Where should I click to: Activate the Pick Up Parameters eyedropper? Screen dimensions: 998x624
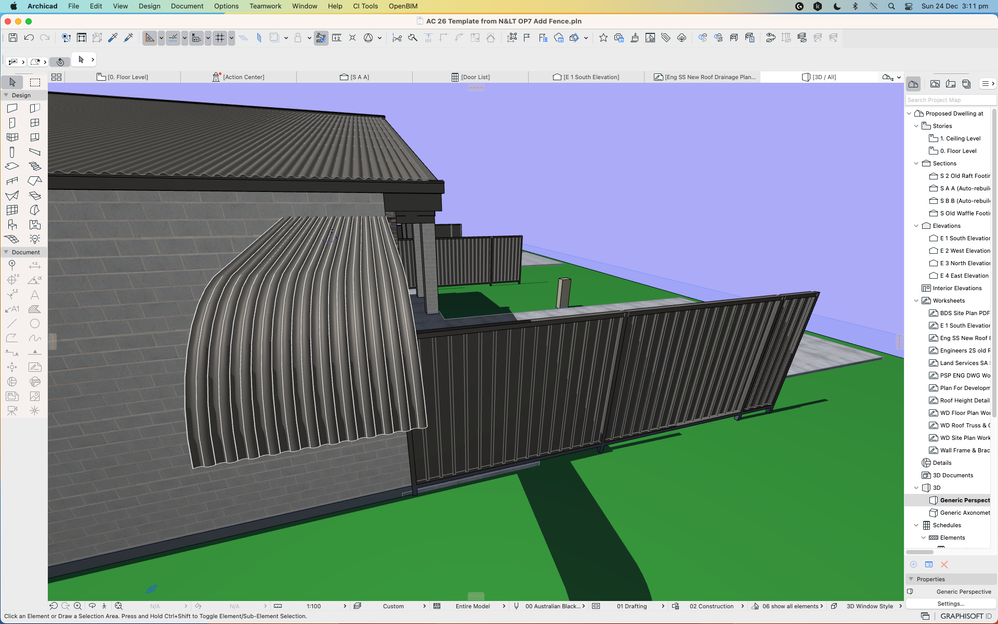(x=112, y=38)
